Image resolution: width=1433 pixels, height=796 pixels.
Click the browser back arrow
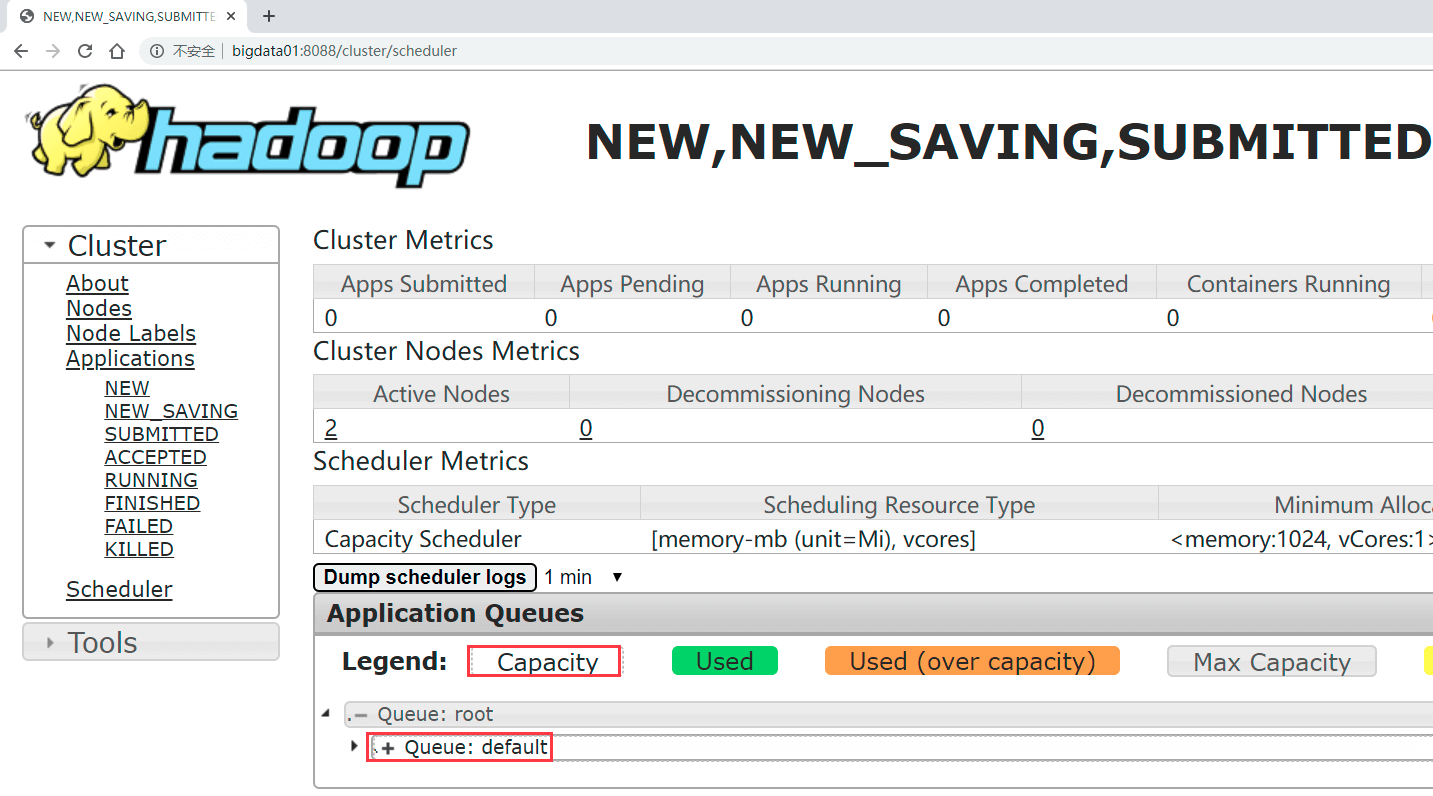click(21, 51)
